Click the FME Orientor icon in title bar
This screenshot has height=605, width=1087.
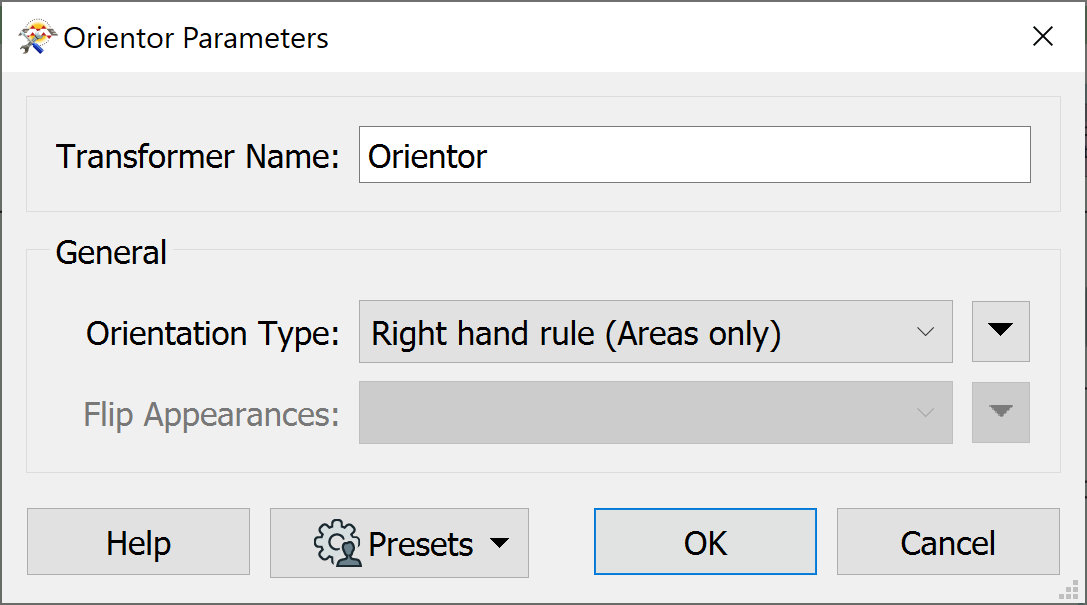point(37,37)
